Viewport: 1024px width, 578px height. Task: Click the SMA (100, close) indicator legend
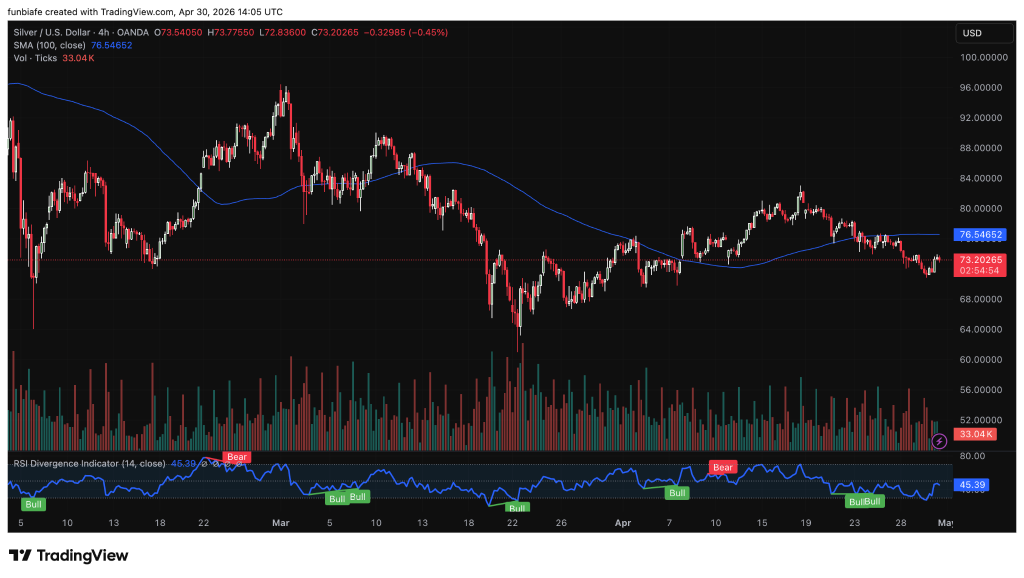point(48,45)
